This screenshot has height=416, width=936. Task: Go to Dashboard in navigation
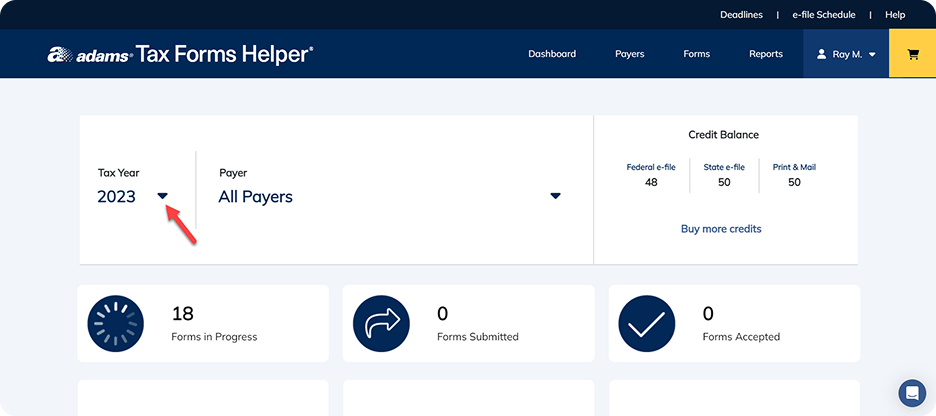point(552,54)
